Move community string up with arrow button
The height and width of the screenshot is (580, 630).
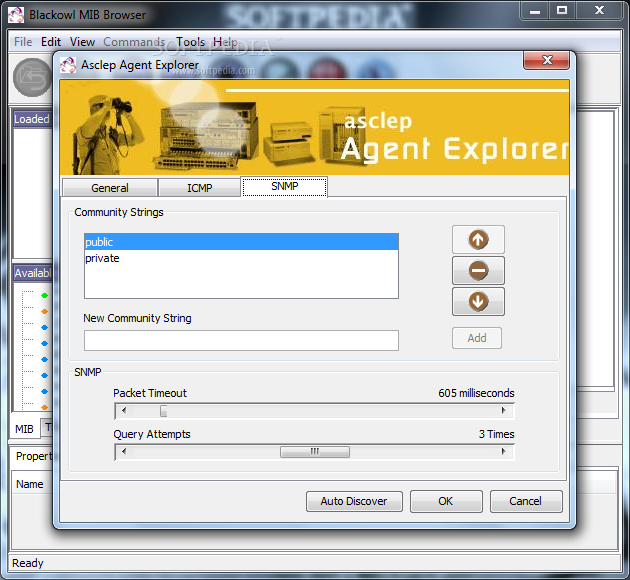(x=478, y=239)
